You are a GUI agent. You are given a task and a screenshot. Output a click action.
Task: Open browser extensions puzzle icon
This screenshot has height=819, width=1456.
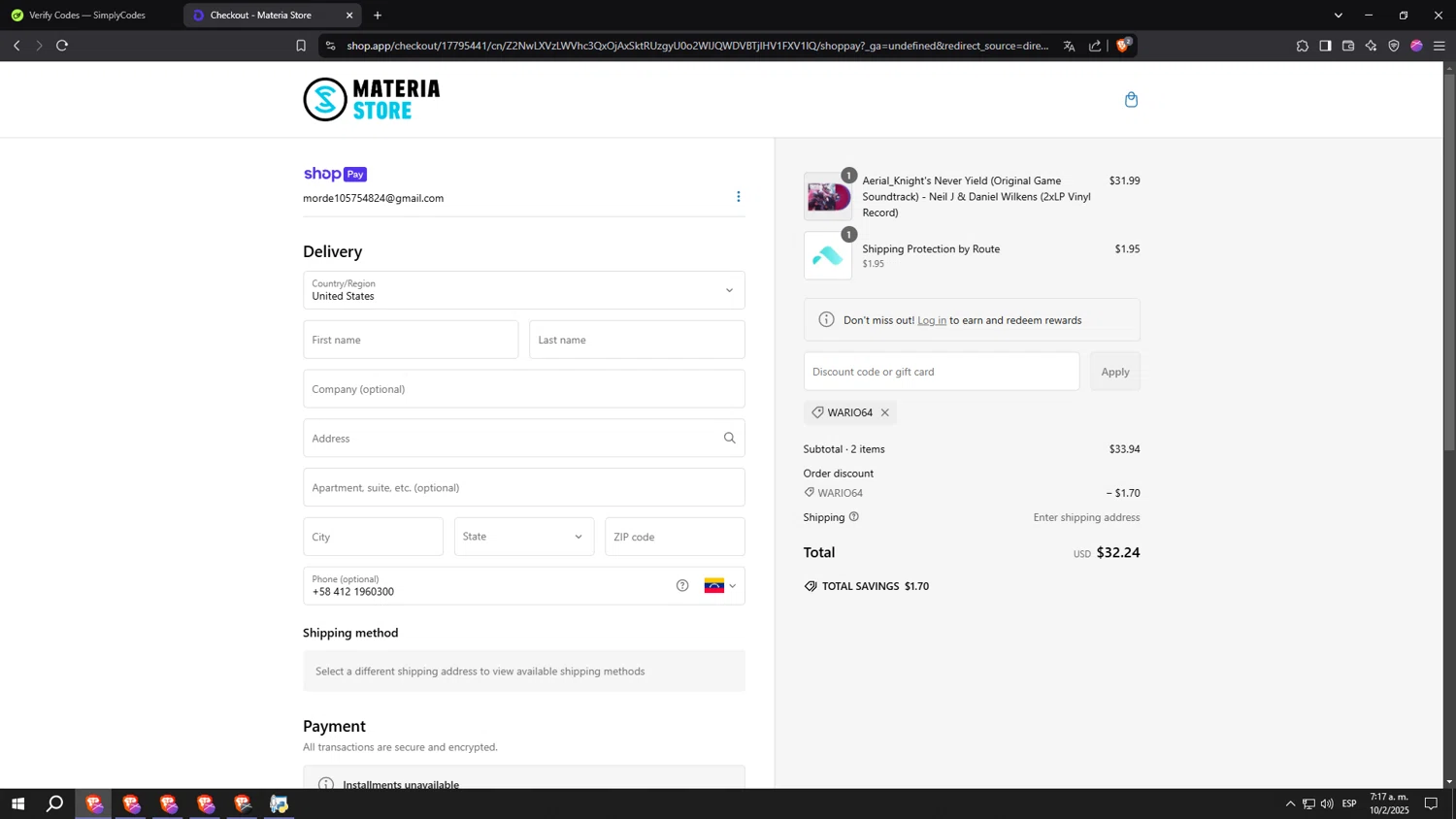point(1302,46)
